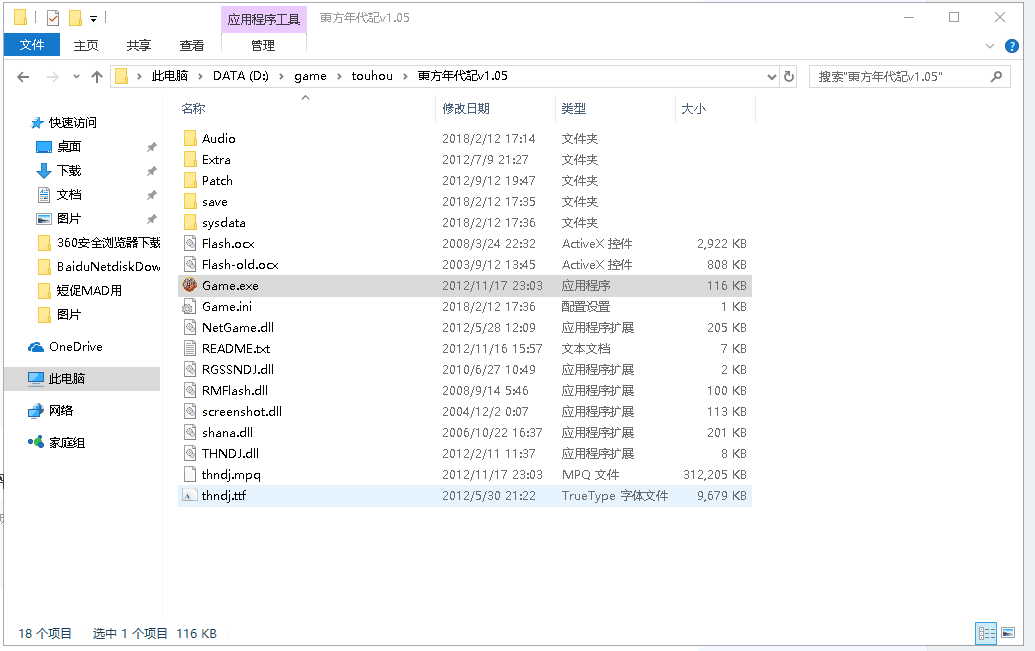Expand the chevron after DATA (D:)
Screen dimensions: 1035x651
[281, 77]
